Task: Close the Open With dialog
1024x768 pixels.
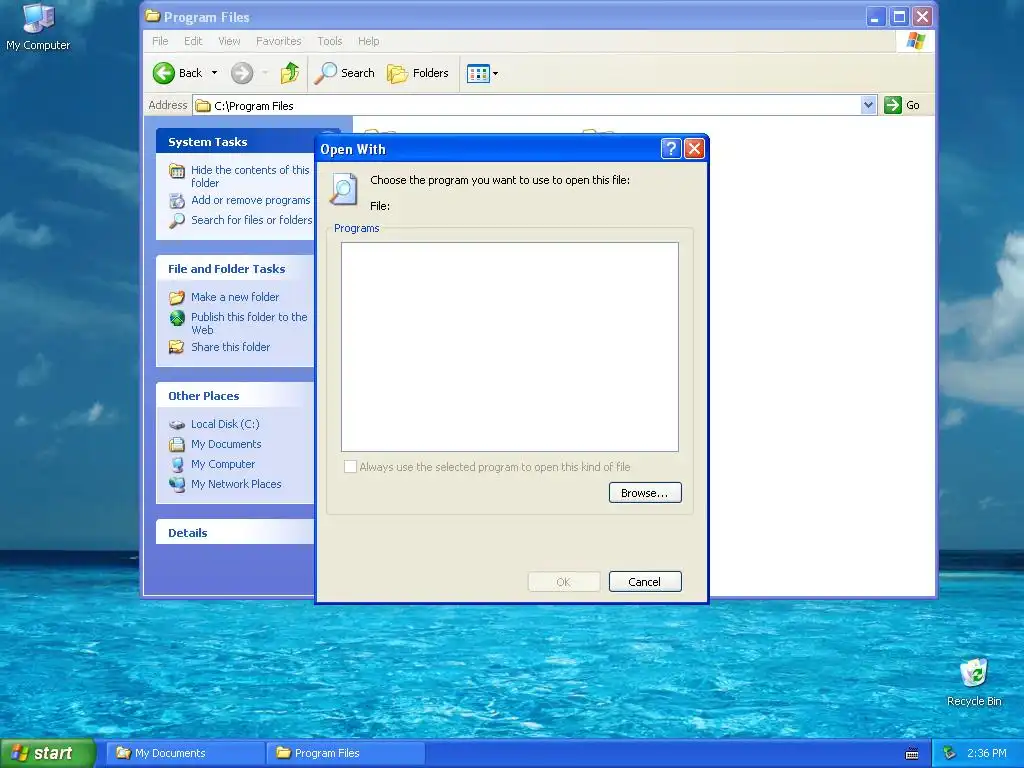Action: point(694,149)
